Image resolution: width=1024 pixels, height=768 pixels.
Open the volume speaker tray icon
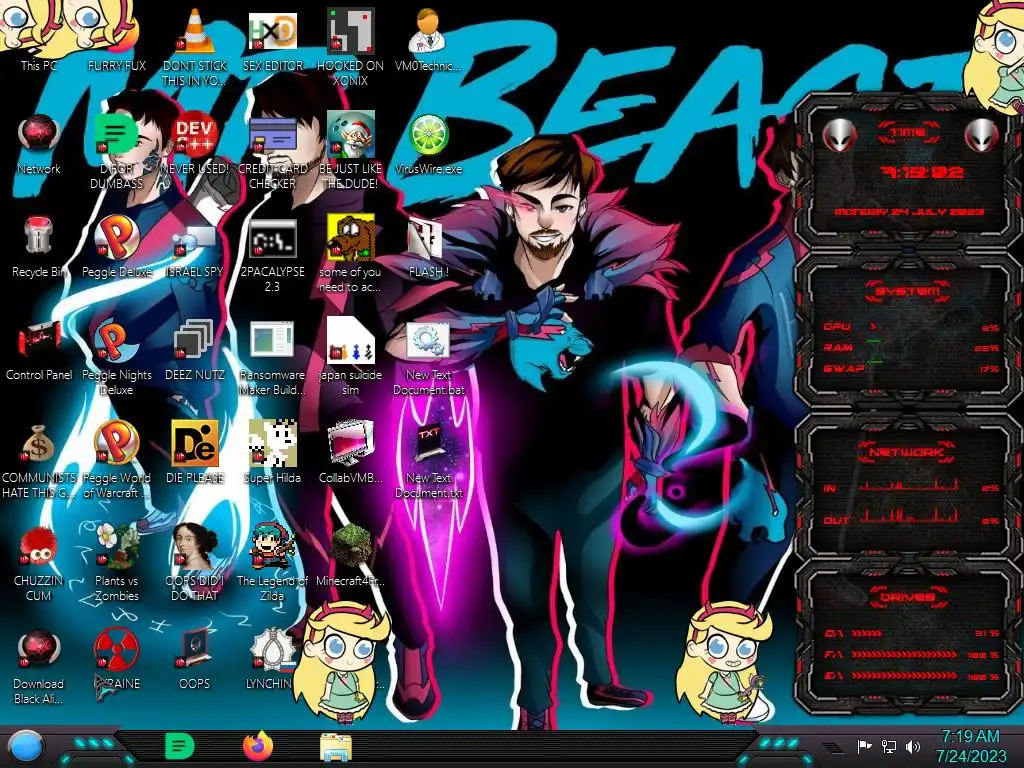tap(912, 746)
